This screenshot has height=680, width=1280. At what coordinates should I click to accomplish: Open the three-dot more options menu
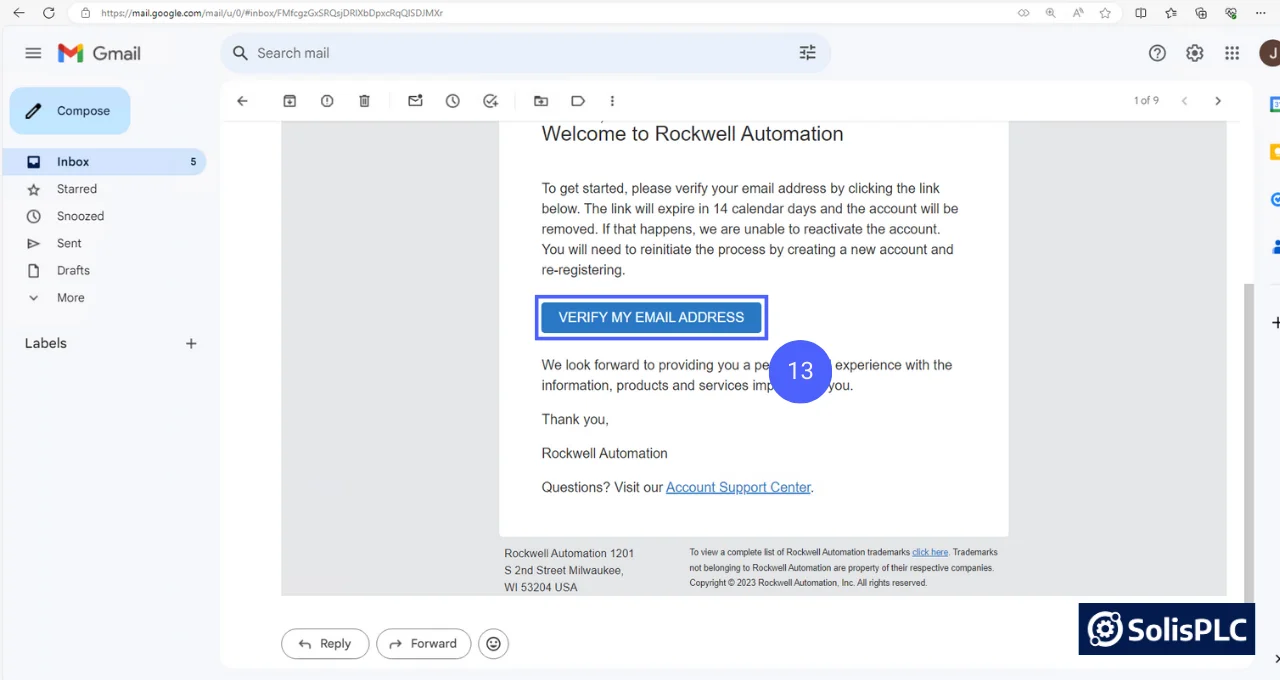612,100
